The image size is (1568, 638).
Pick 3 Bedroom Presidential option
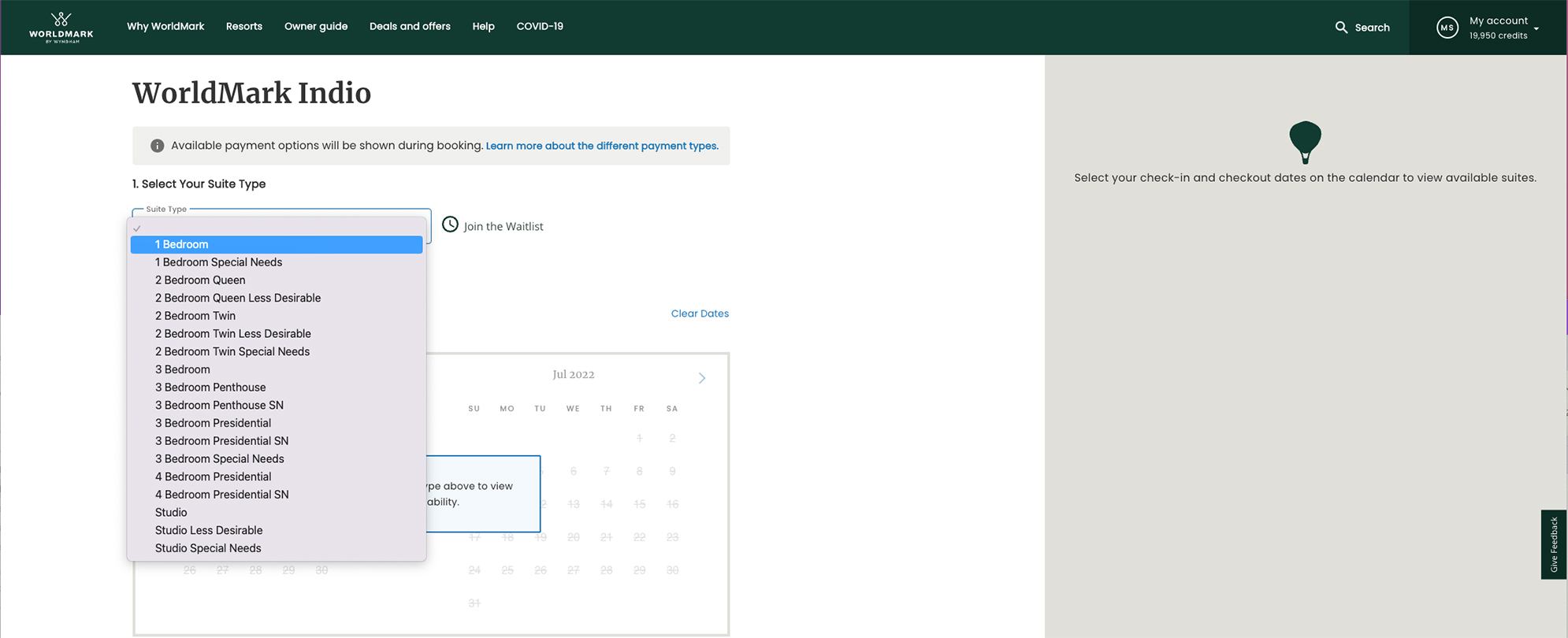[277, 423]
